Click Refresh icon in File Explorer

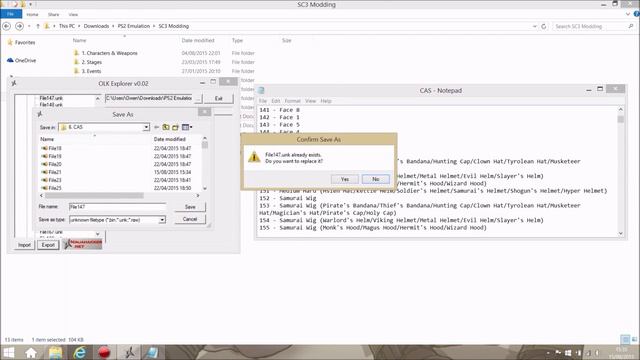543,26
